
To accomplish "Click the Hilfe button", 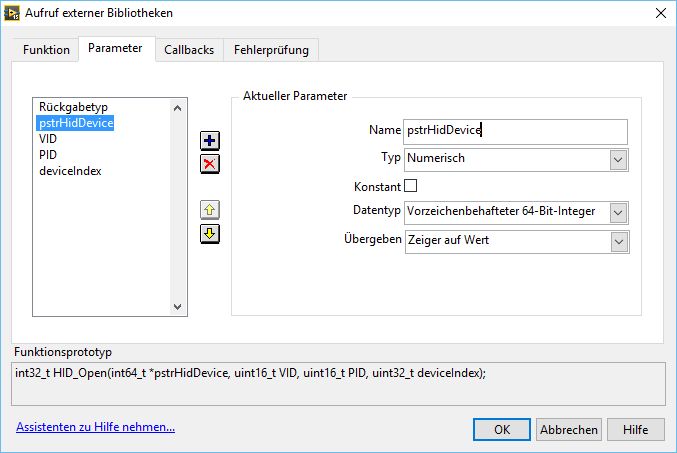I will [635, 429].
